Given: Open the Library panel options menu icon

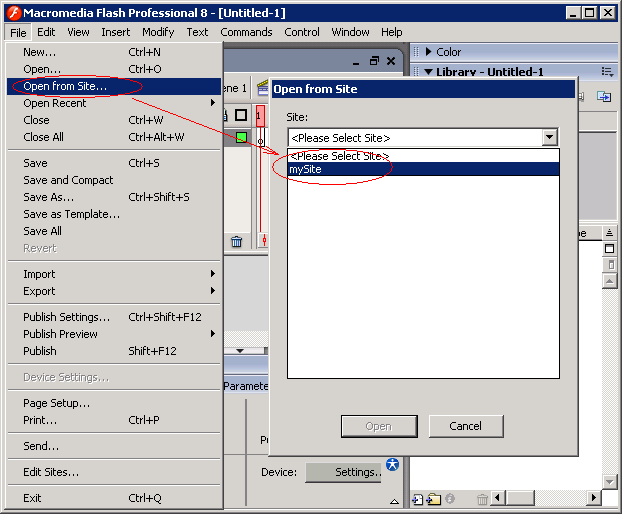Looking at the screenshot, I should point(607,72).
